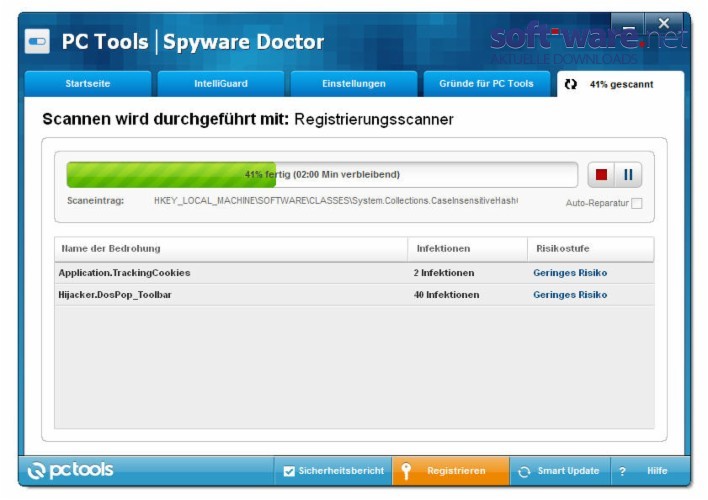Select the Hijacker.DosPop_Toolbar threat row
The height and width of the screenshot is (500, 708).
(x=354, y=294)
